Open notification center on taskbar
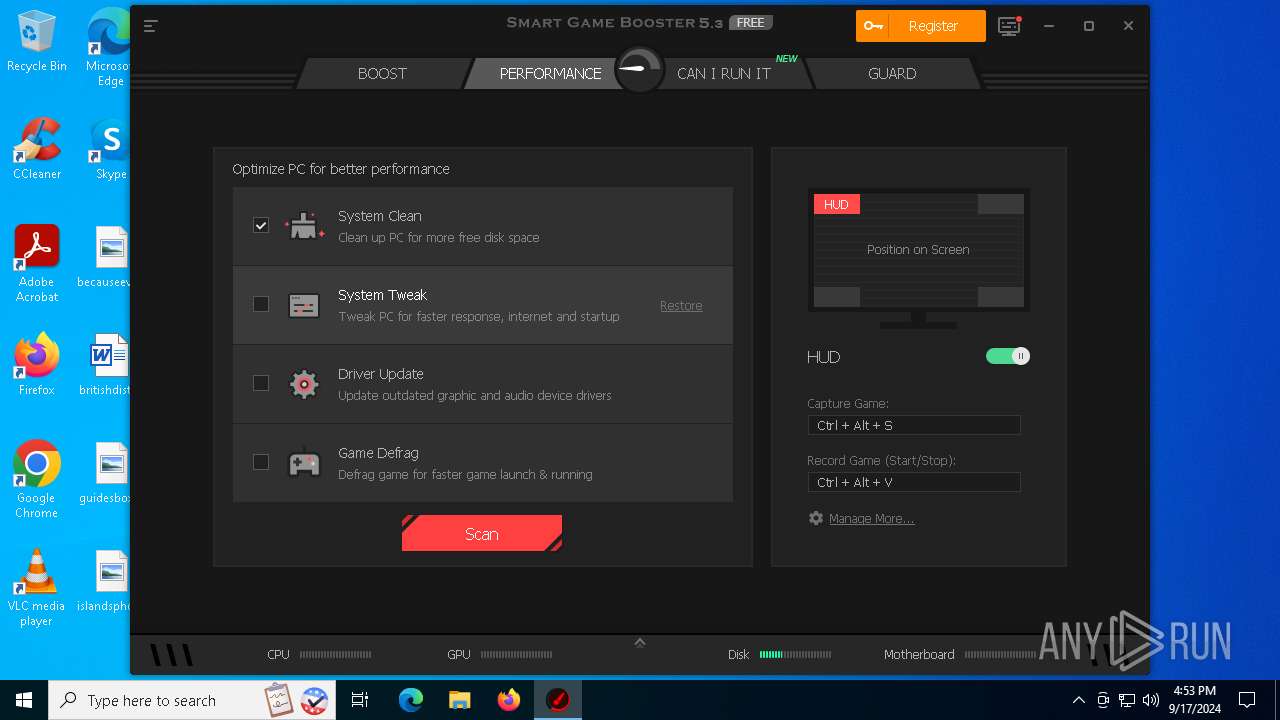 (1247, 700)
